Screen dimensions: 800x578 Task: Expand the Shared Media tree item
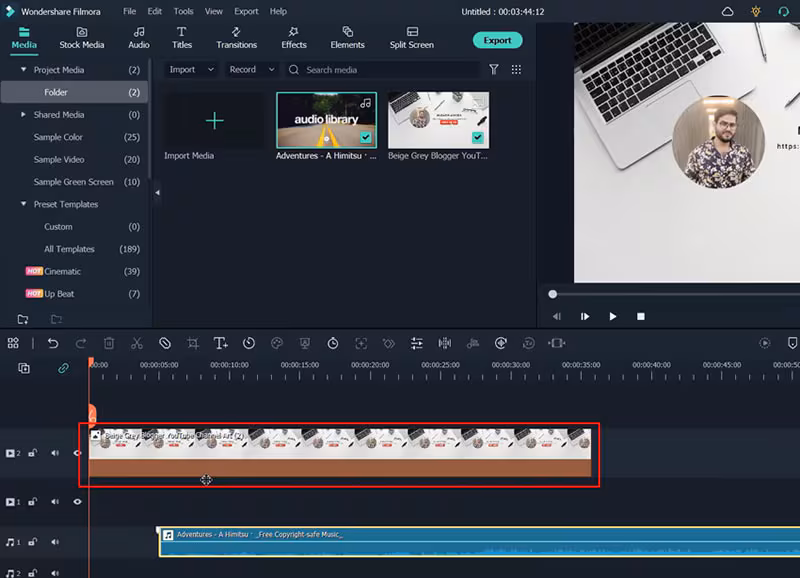pyautogui.click(x=24, y=115)
